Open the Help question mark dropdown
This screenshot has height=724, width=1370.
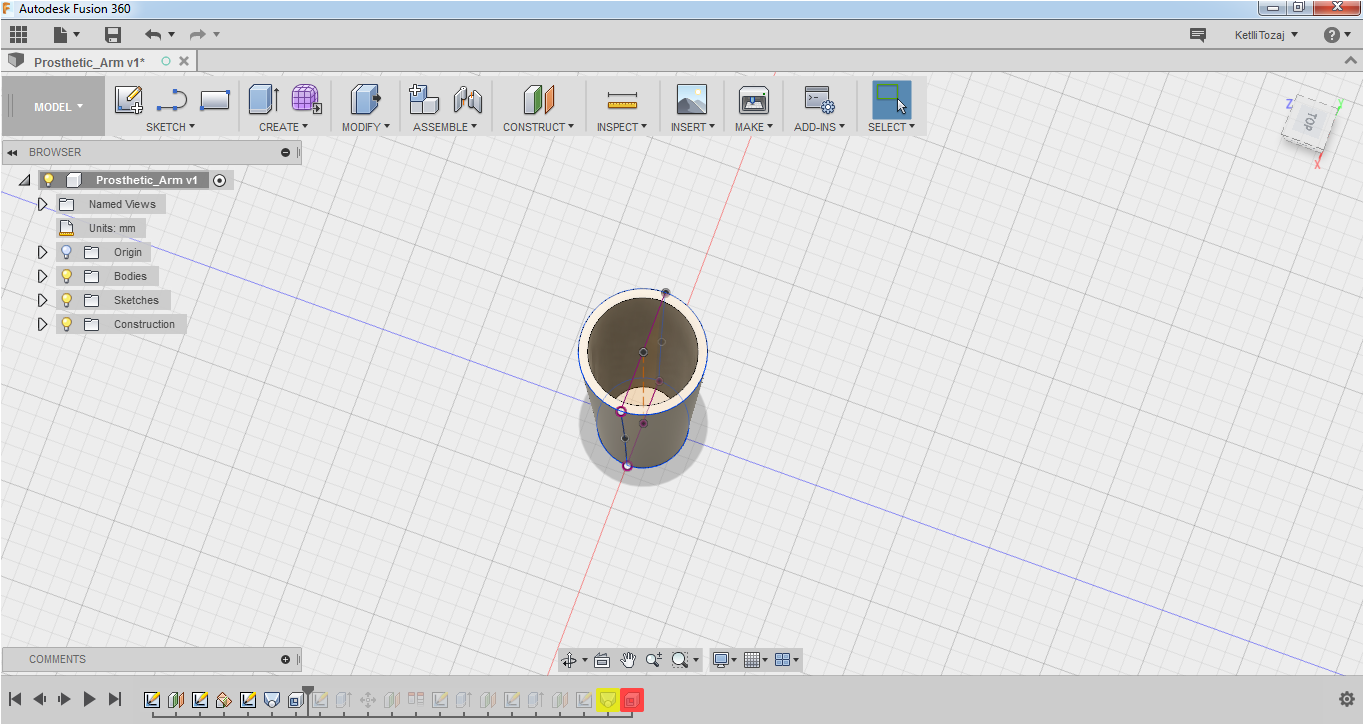coord(1337,35)
